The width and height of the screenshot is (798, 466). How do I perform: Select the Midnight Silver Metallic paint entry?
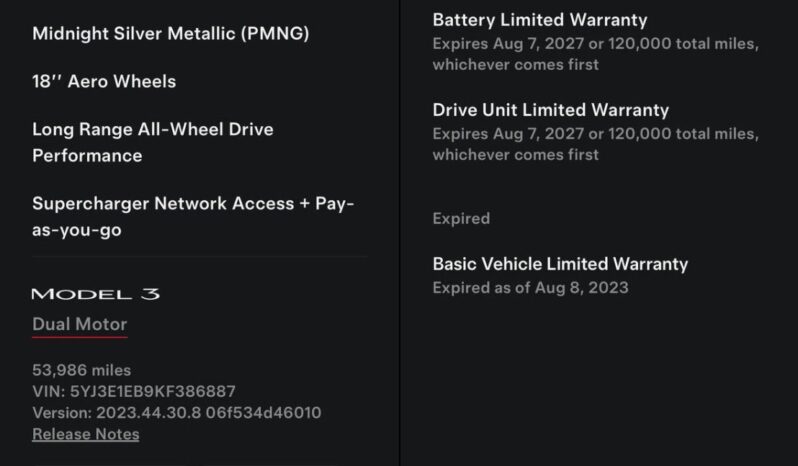click(x=170, y=33)
